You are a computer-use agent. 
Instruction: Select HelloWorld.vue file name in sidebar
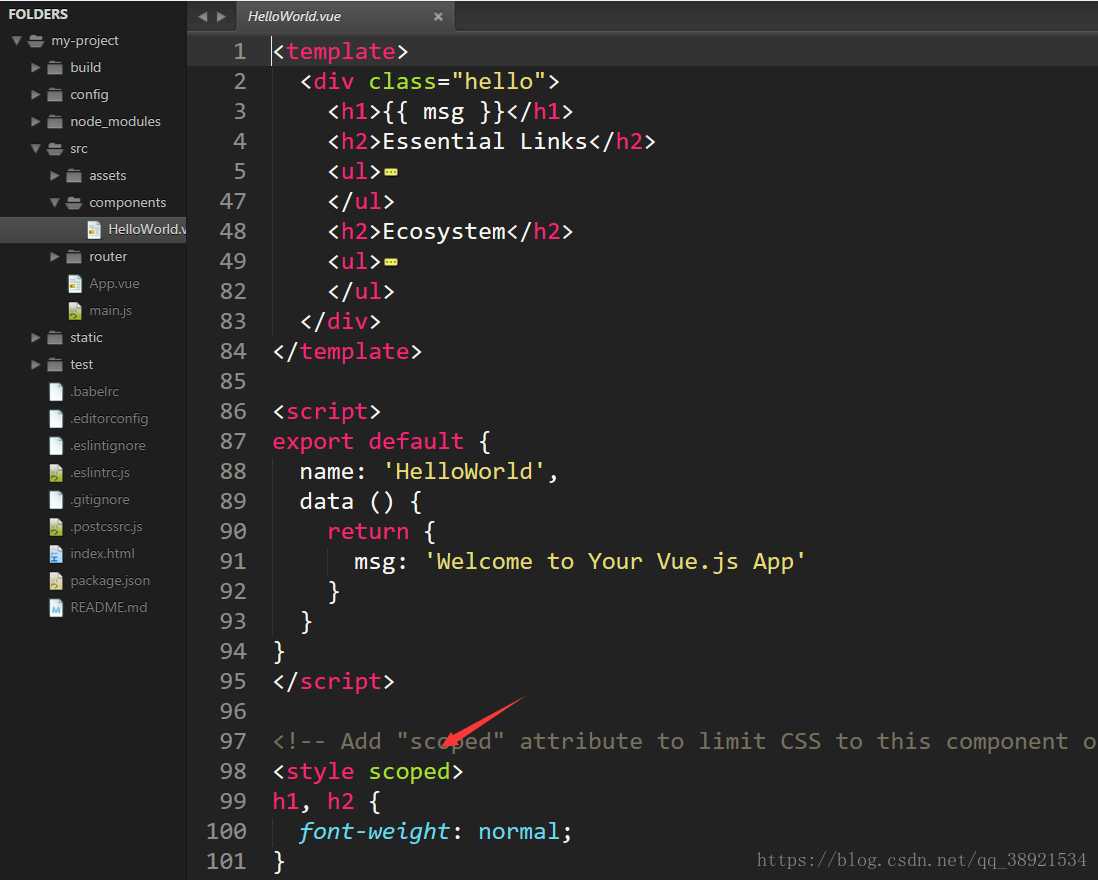(x=147, y=229)
